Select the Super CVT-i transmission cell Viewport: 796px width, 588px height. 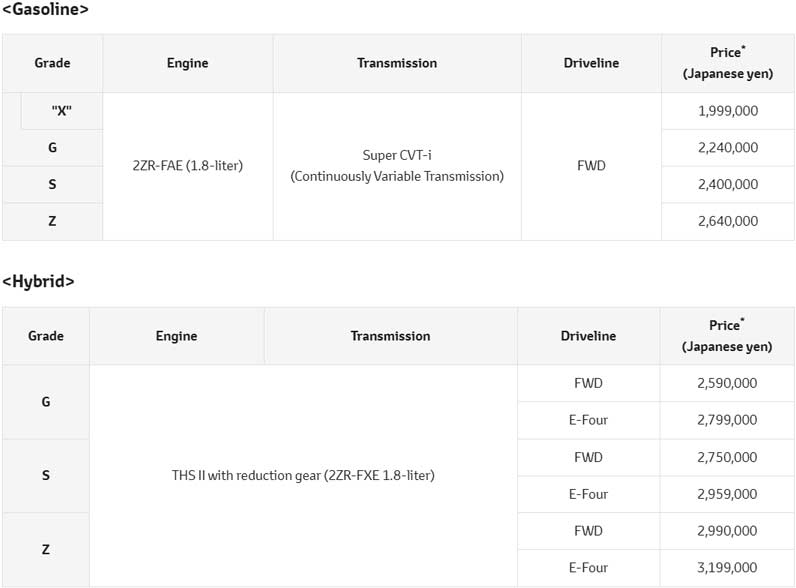tap(397, 166)
